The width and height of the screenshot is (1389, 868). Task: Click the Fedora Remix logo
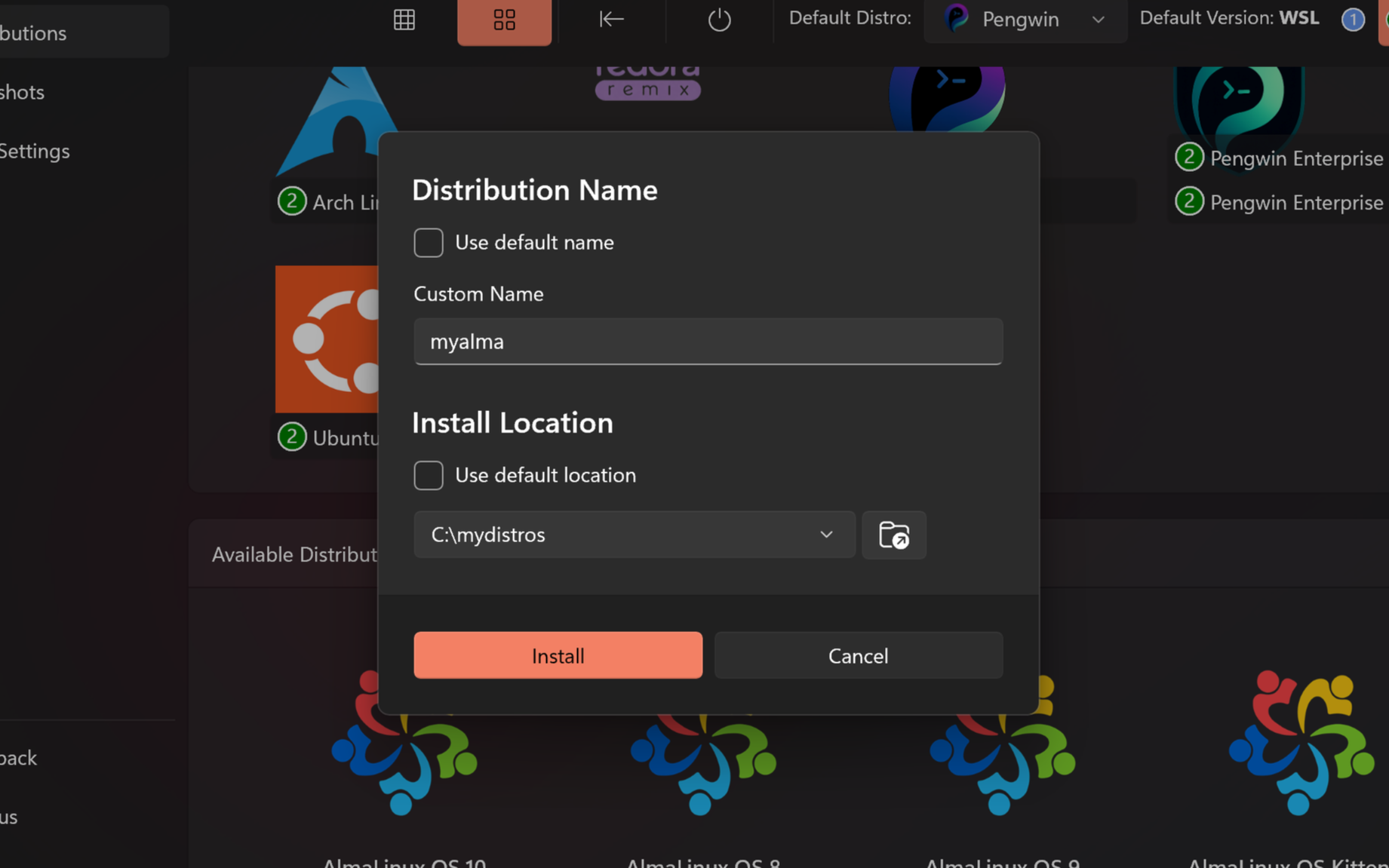(x=647, y=84)
